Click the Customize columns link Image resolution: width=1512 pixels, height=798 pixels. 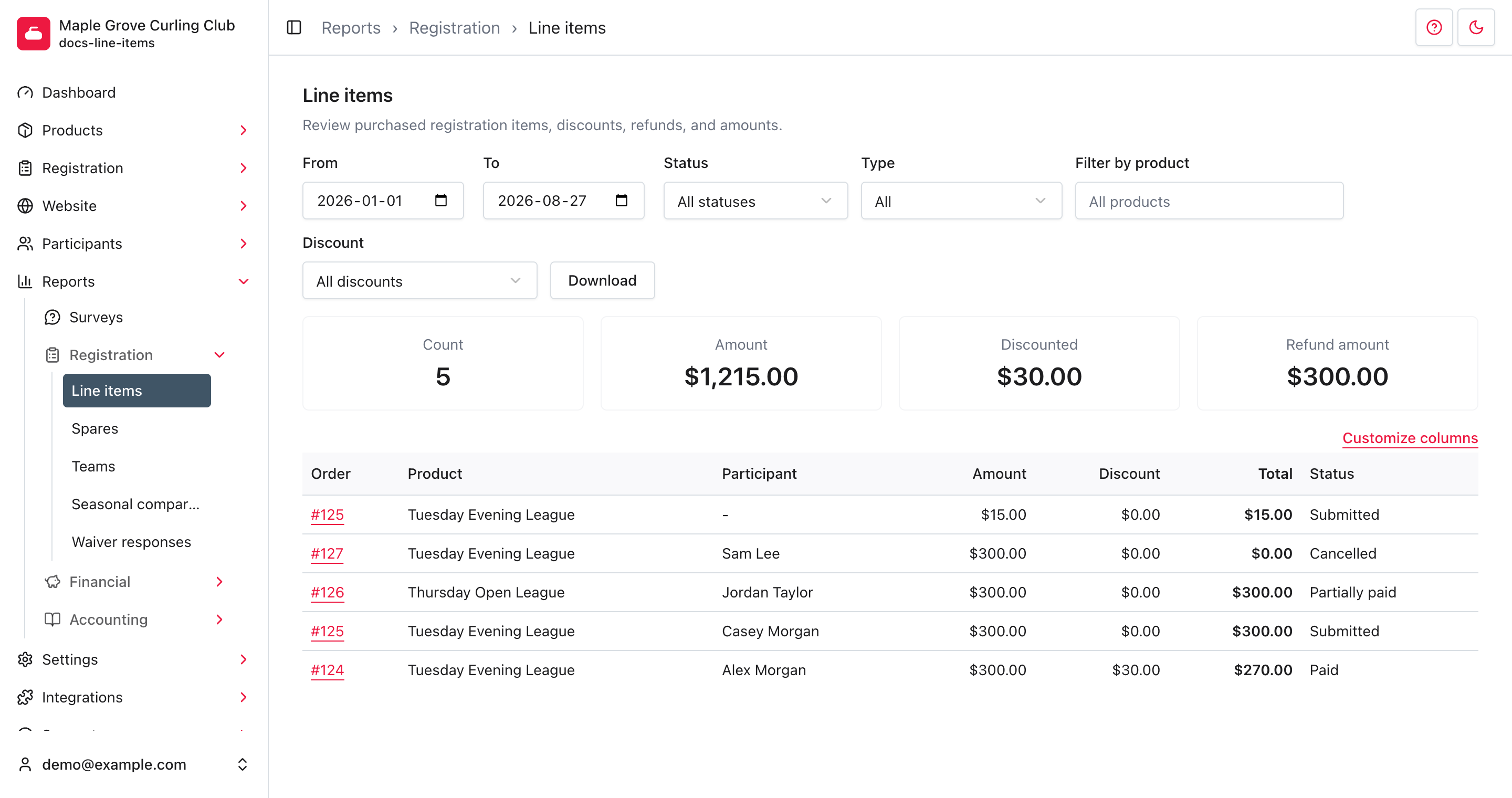tap(1410, 438)
